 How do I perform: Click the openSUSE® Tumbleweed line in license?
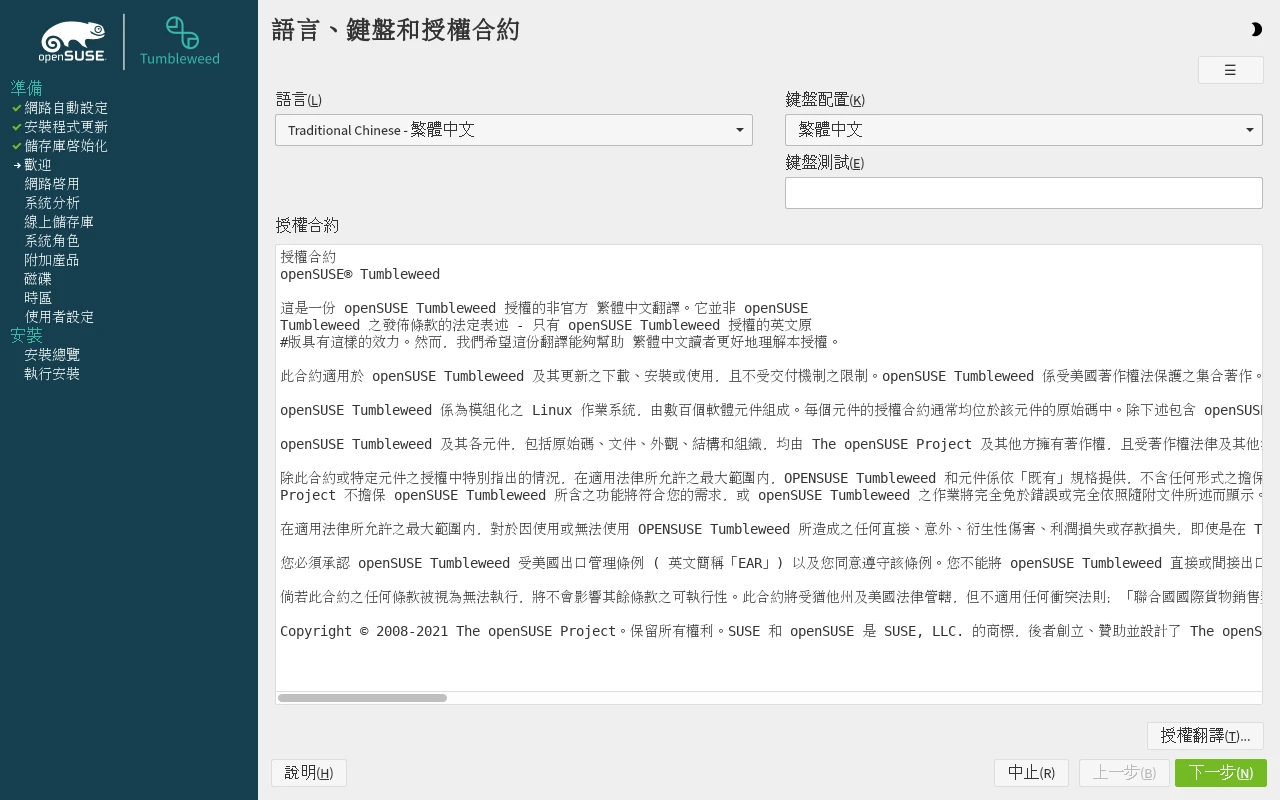coord(360,274)
